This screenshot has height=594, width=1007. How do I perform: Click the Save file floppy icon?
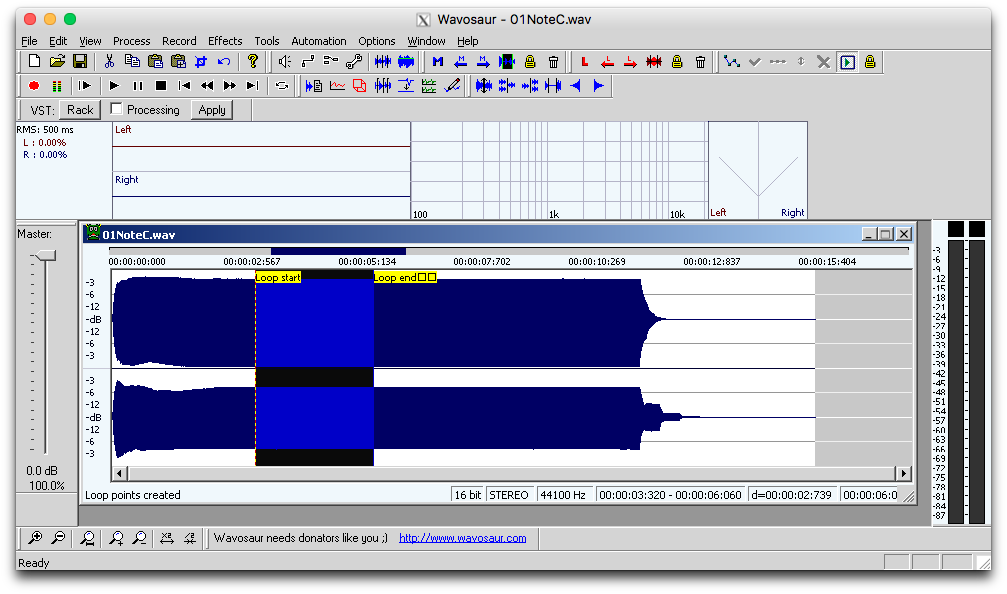pos(80,62)
